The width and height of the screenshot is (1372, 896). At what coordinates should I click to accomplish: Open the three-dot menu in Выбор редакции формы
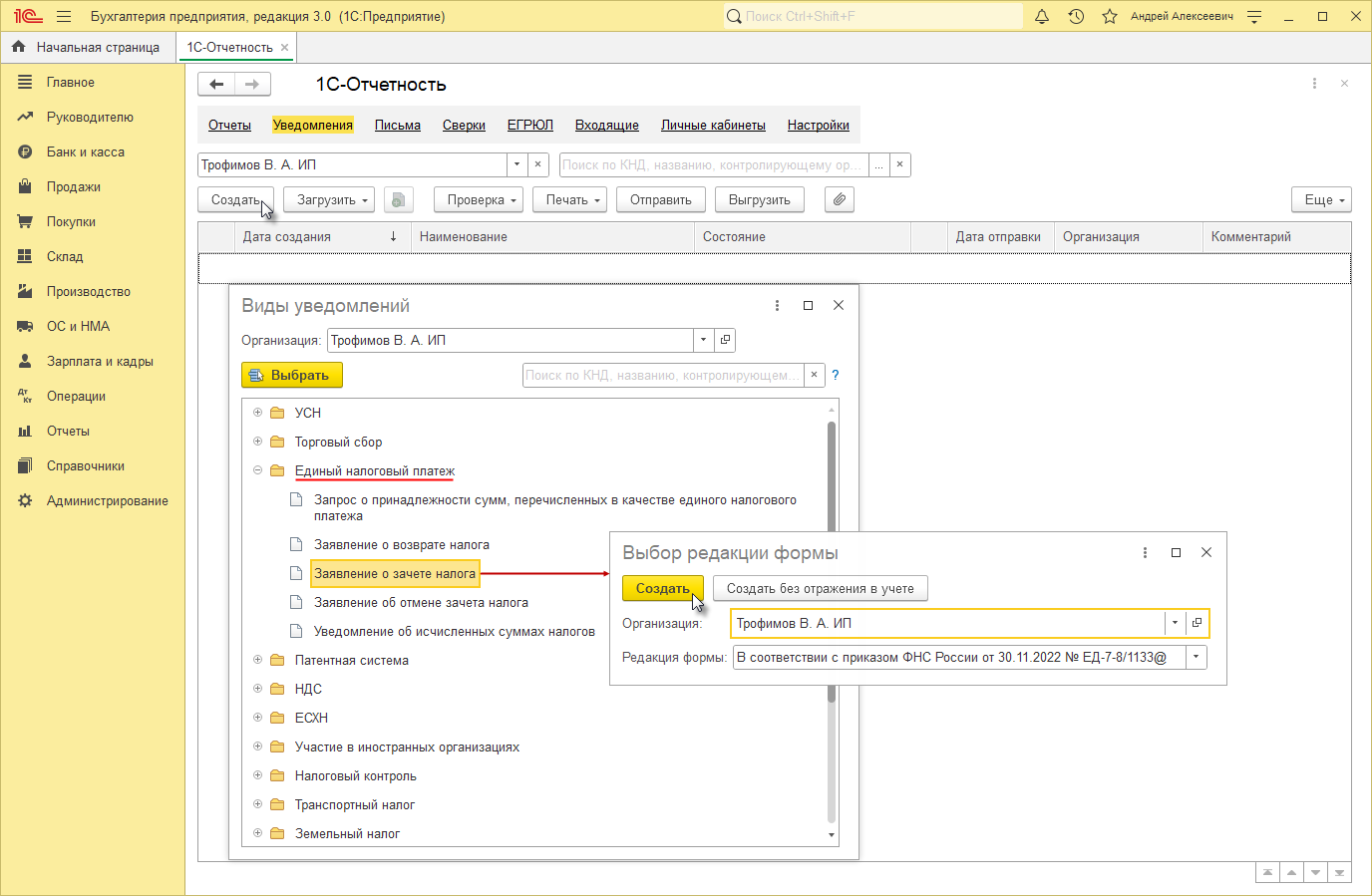[x=1145, y=553]
